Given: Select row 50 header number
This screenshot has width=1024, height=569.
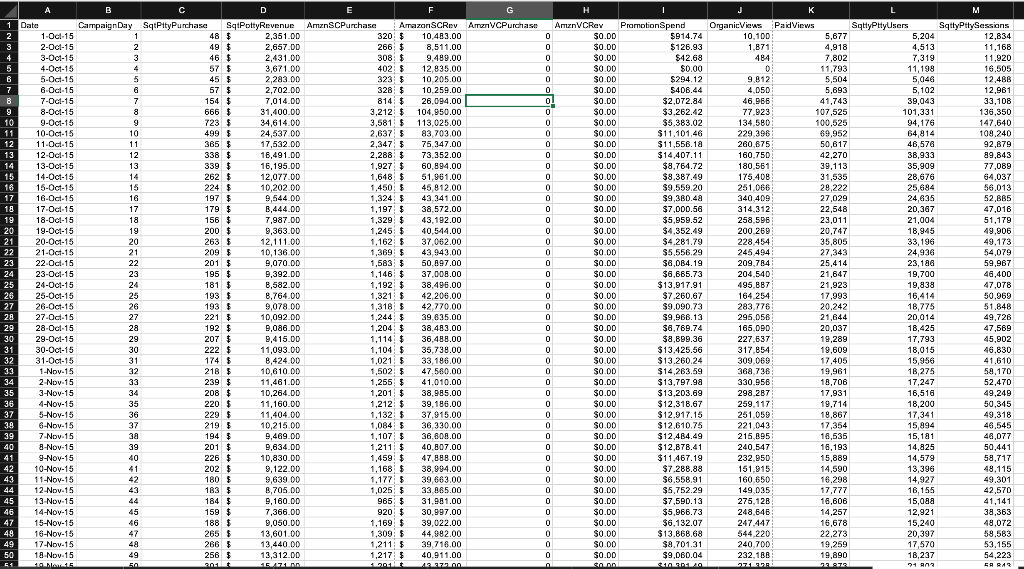Looking at the screenshot, I should pos(9,555).
